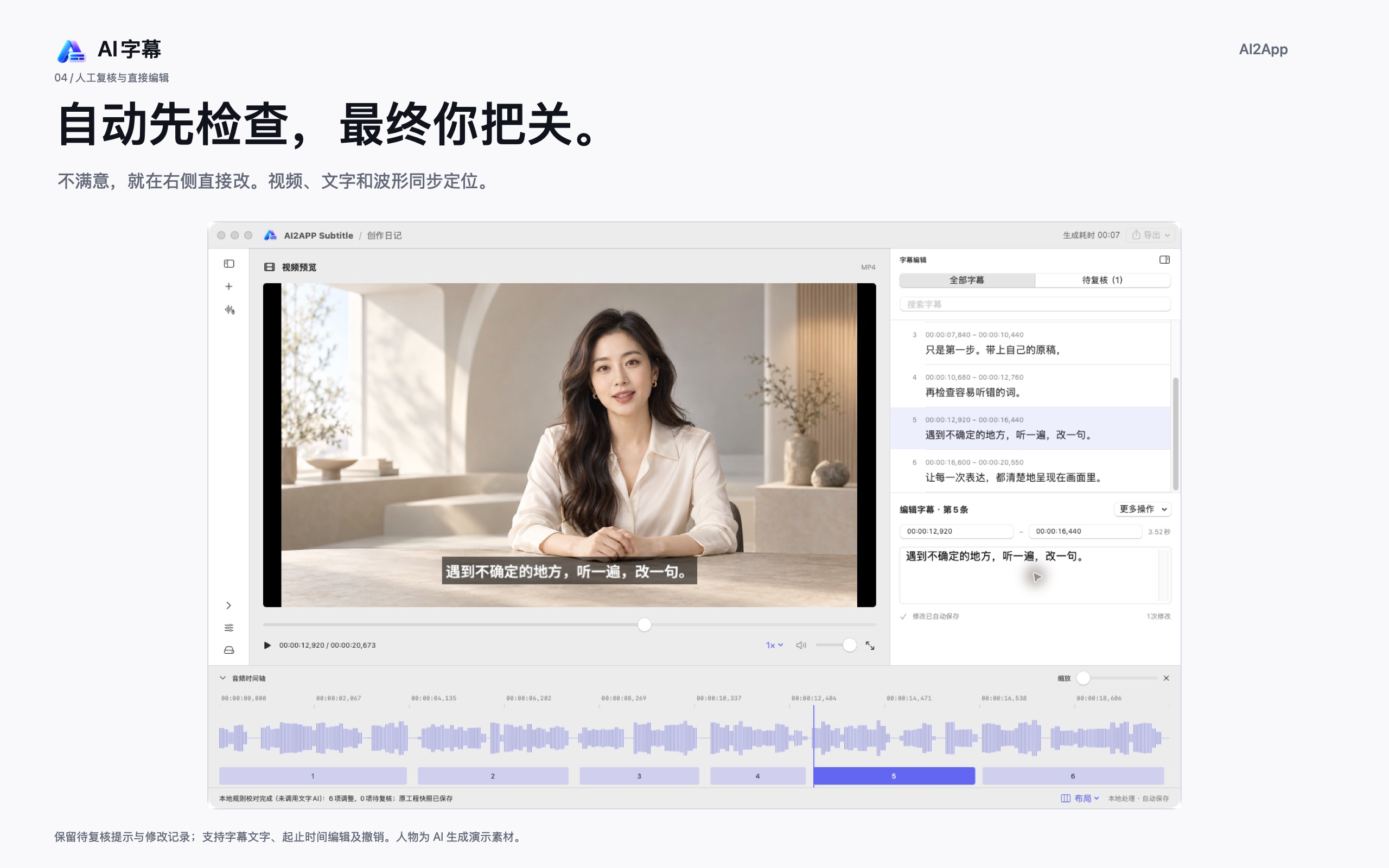
Task: Select subtitle 5 in the subtitle list
Action: [1030, 428]
